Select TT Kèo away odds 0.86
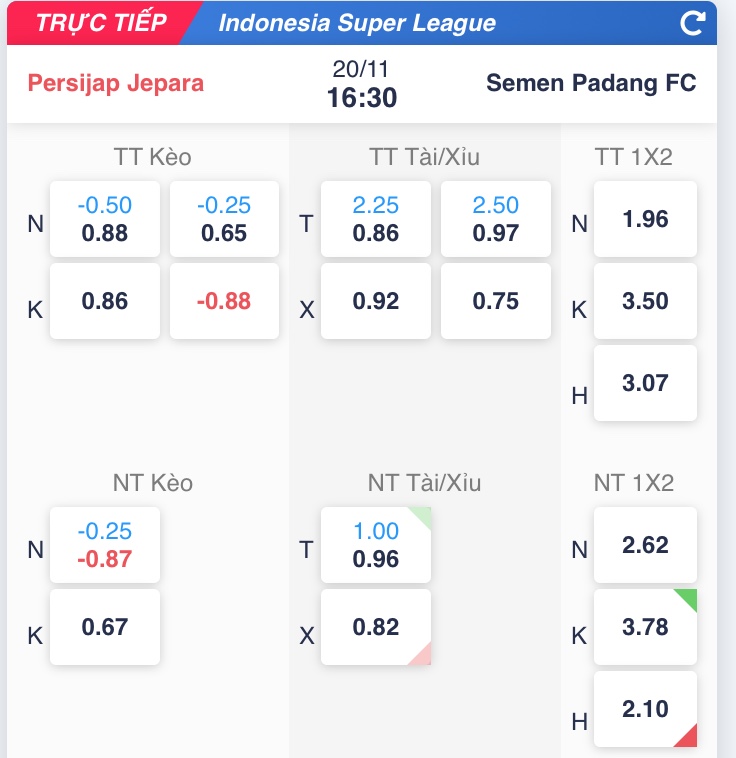 (104, 301)
